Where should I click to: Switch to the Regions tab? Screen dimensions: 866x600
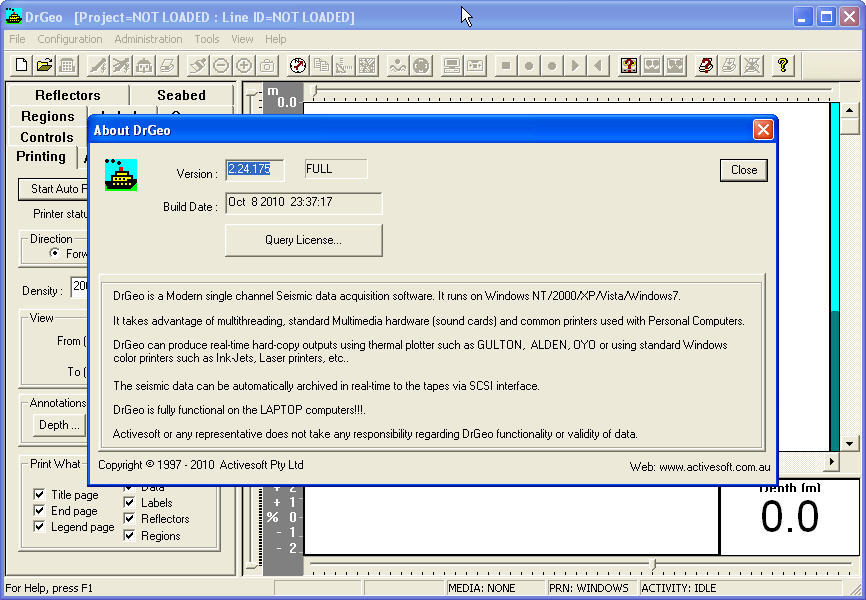[47, 116]
